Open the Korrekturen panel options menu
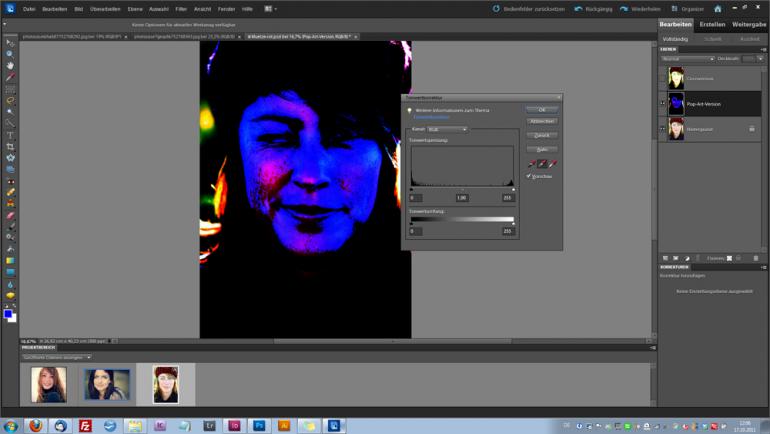The height and width of the screenshot is (434, 770). [763, 267]
